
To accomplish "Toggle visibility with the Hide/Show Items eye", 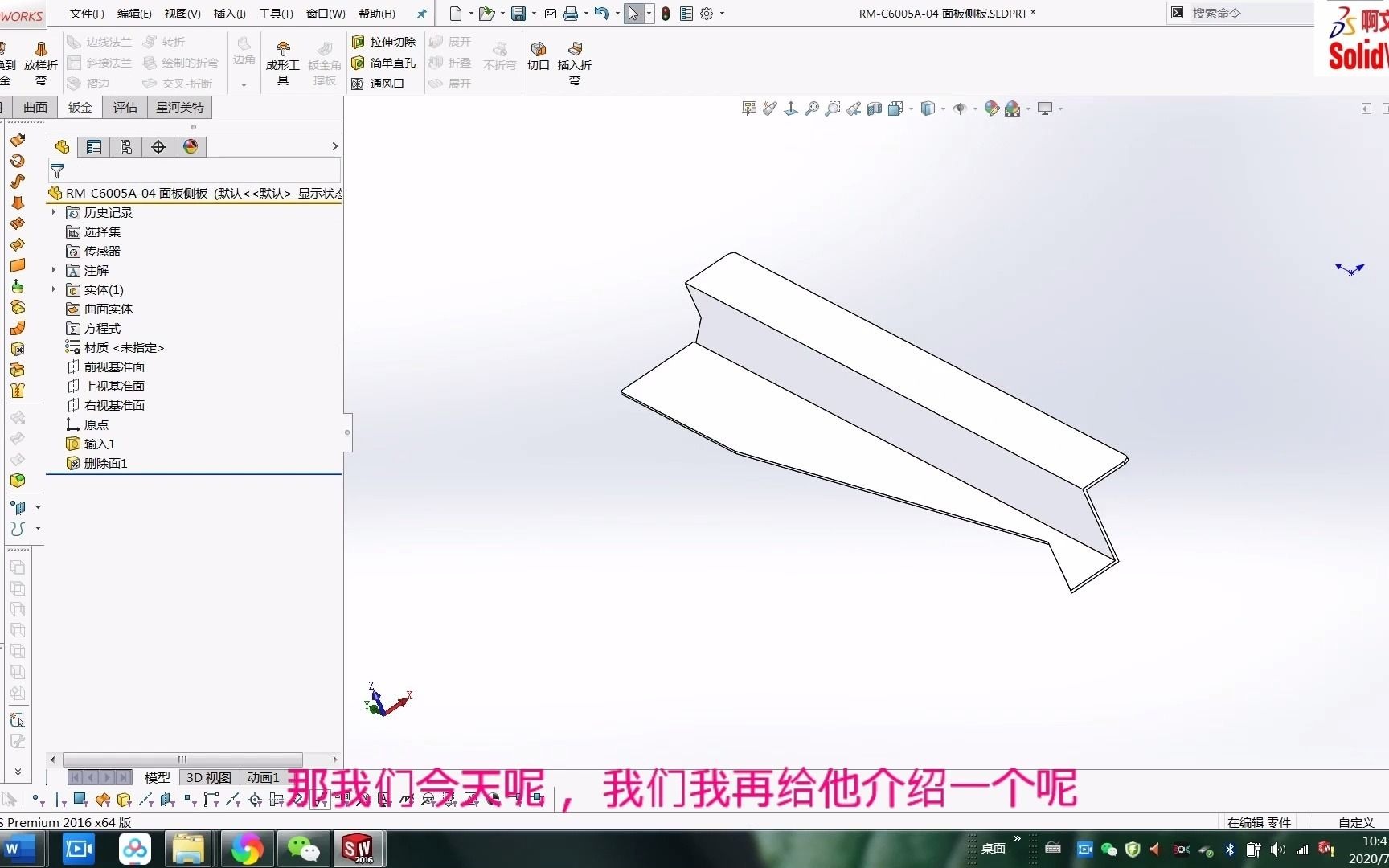I will point(958,108).
